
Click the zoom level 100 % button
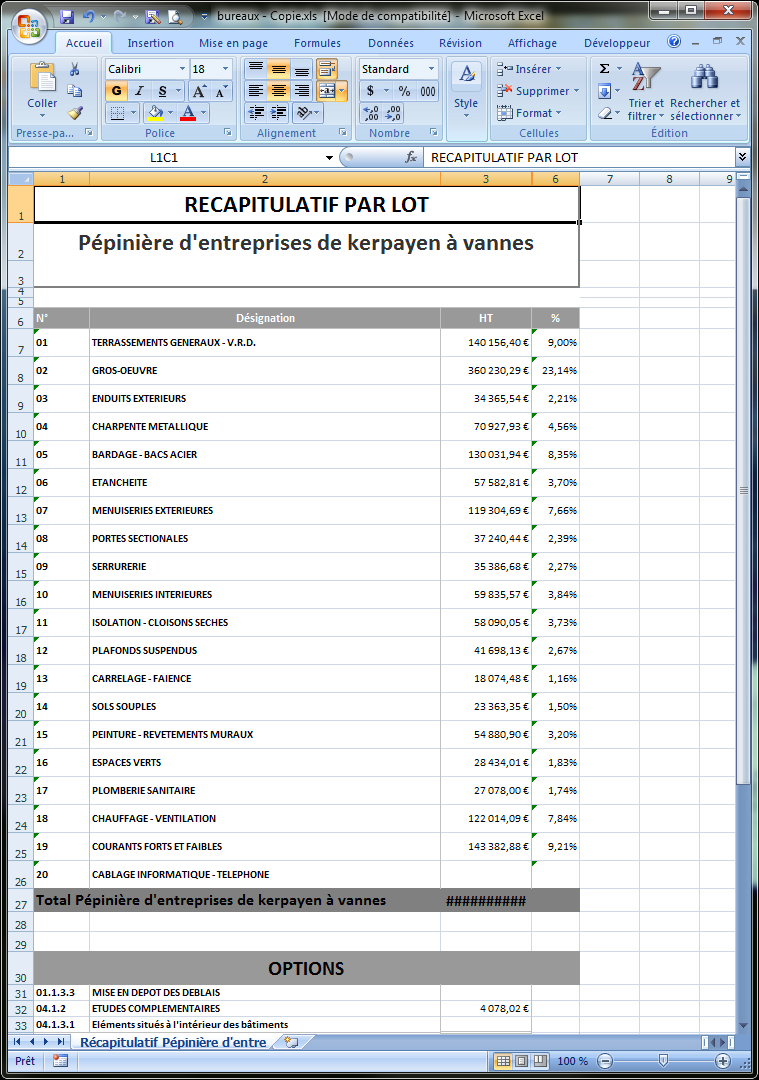(572, 1061)
